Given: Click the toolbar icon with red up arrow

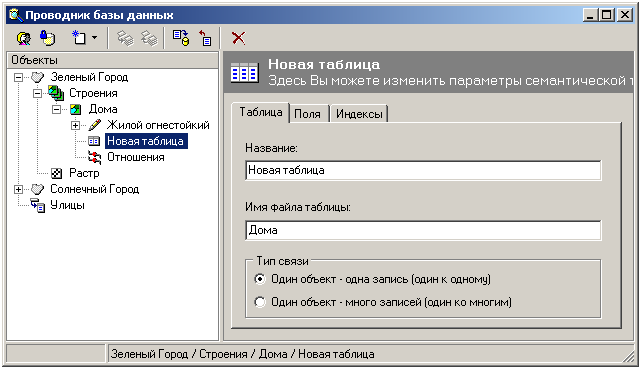Looking at the screenshot, I should coord(205,38).
